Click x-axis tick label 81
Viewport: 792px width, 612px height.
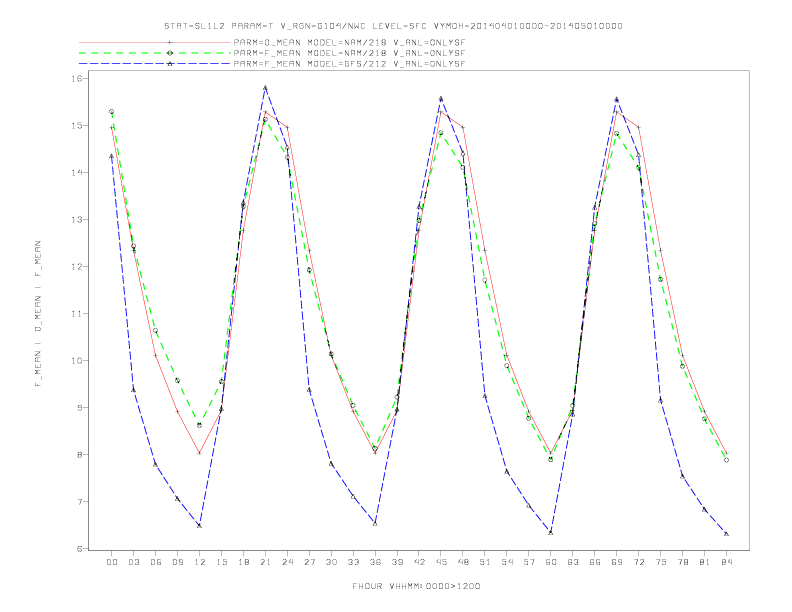coord(705,562)
